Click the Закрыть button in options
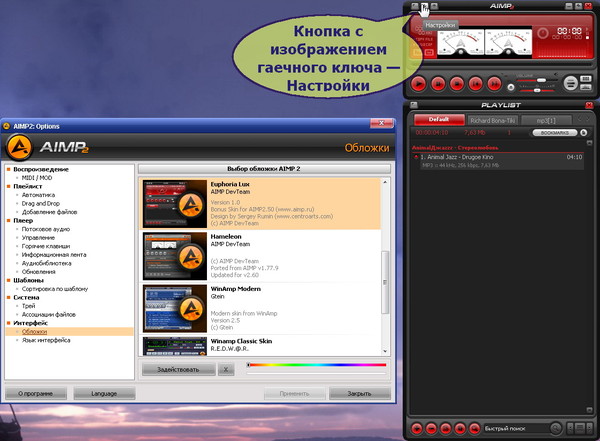Screen dimensions: 600x441 coord(360,394)
